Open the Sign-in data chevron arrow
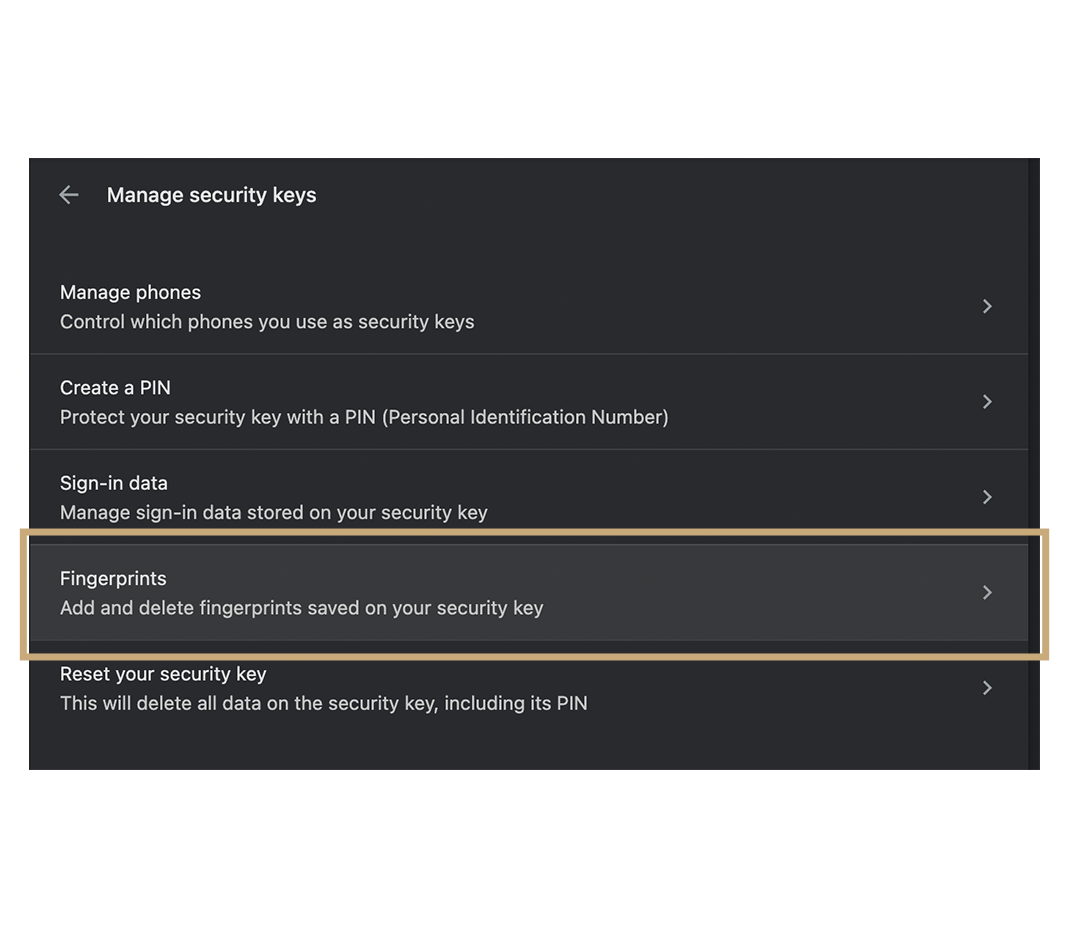The width and height of the screenshot is (1070, 928). (987, 497)
